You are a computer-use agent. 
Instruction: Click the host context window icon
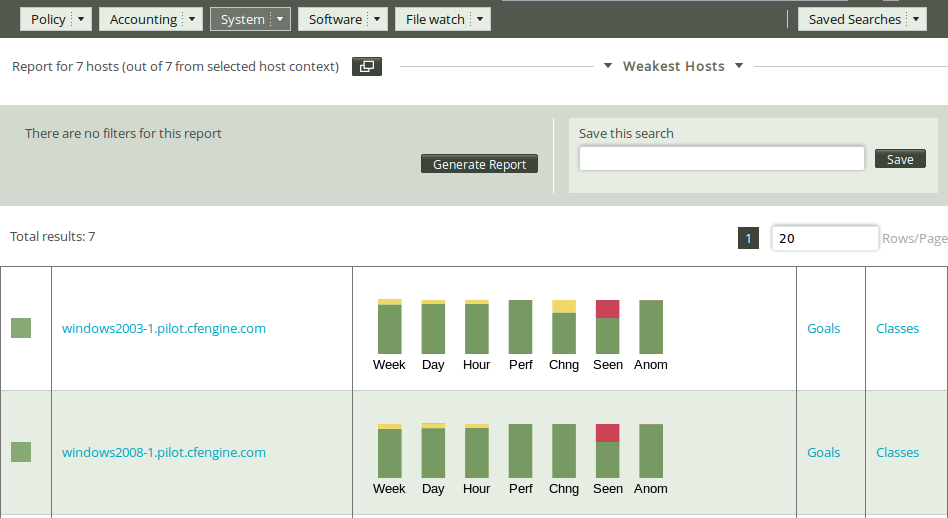click(367, 66)
